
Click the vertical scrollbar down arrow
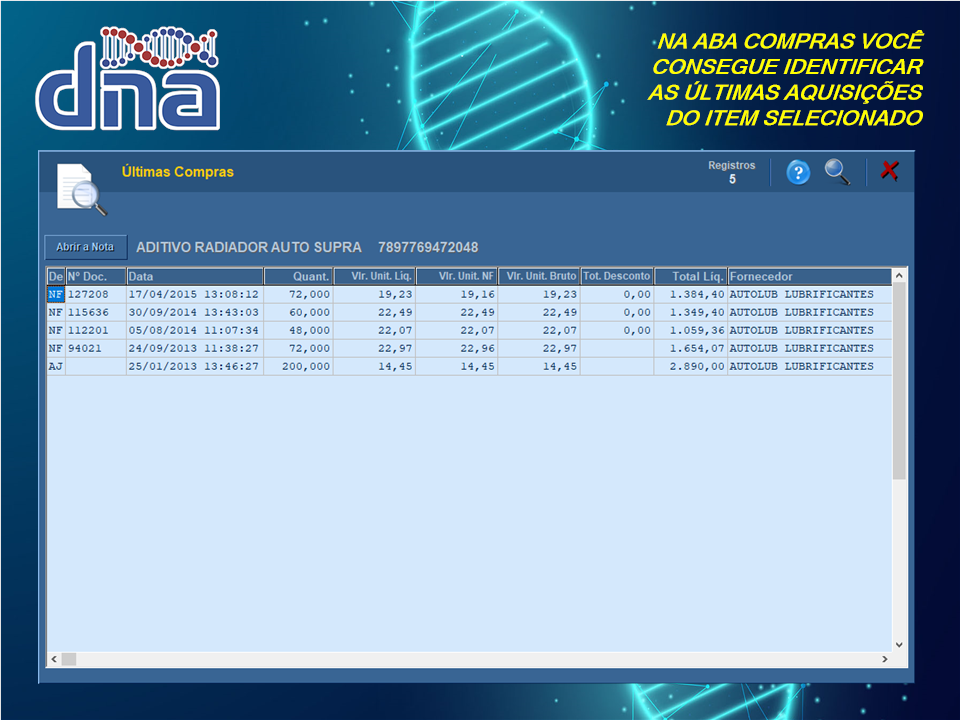tap(899, 645)
